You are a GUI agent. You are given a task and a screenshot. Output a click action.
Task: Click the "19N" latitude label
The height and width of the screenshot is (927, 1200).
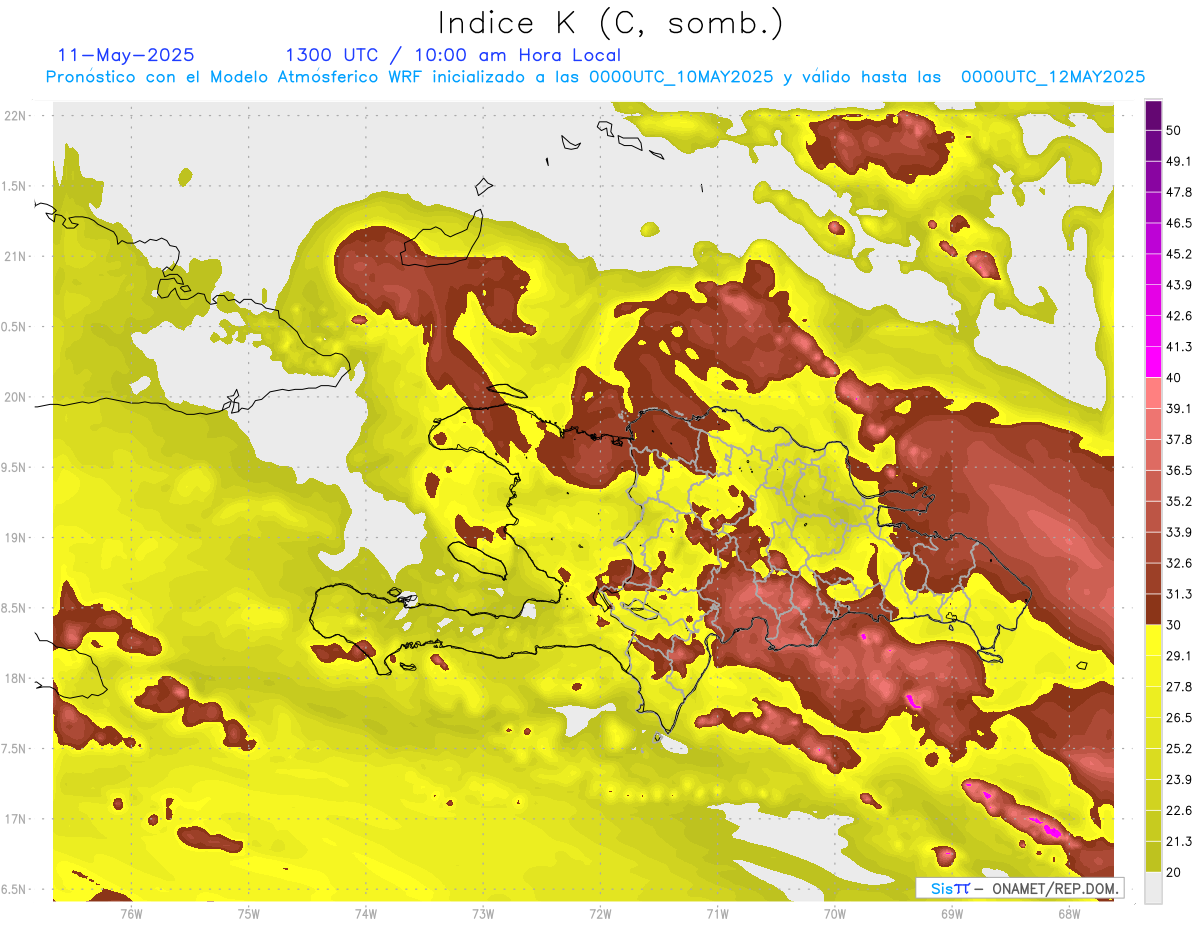coord(15,538)
